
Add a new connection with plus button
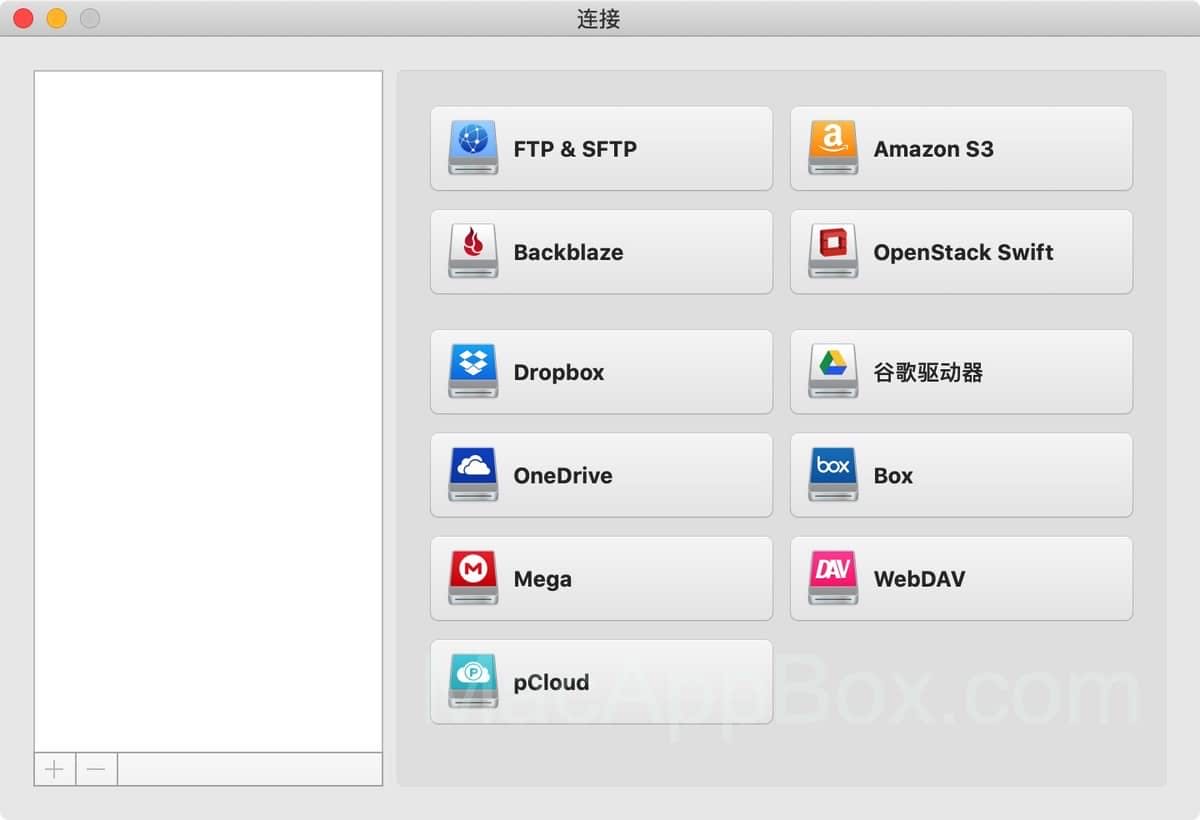click(x=55, y=769)
